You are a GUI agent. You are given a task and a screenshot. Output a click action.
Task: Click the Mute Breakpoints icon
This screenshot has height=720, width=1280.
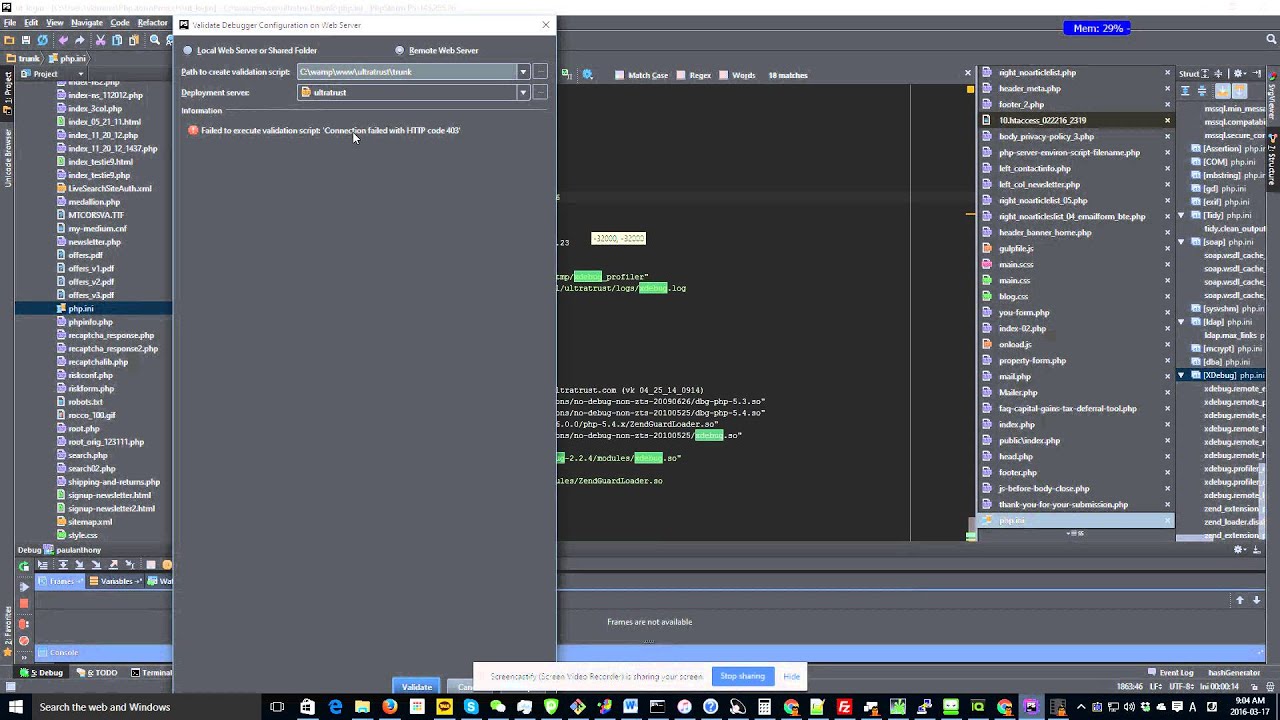click(x=24, y=641)
